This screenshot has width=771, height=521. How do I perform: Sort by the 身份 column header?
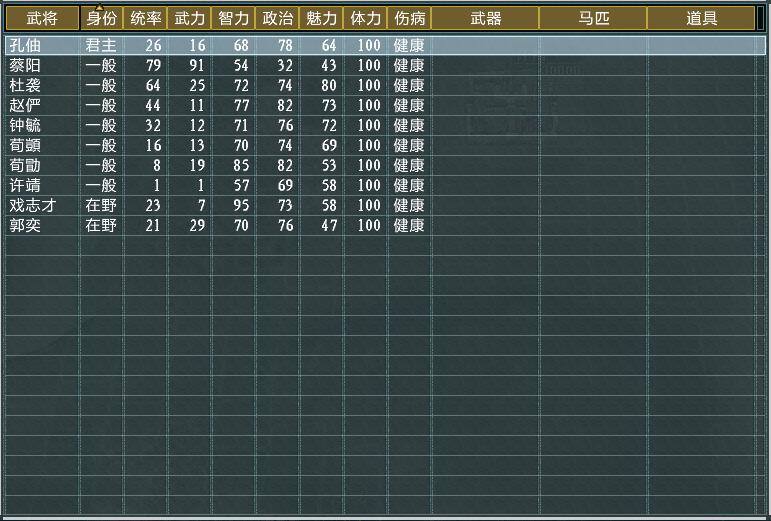pyautogui.click(x=102, y=19)
